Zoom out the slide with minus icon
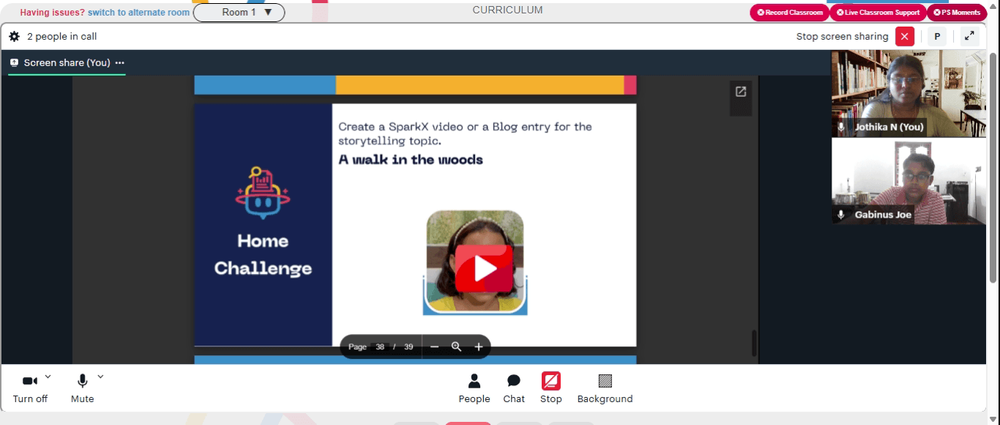1000x425 pixels. click(434, 347)
